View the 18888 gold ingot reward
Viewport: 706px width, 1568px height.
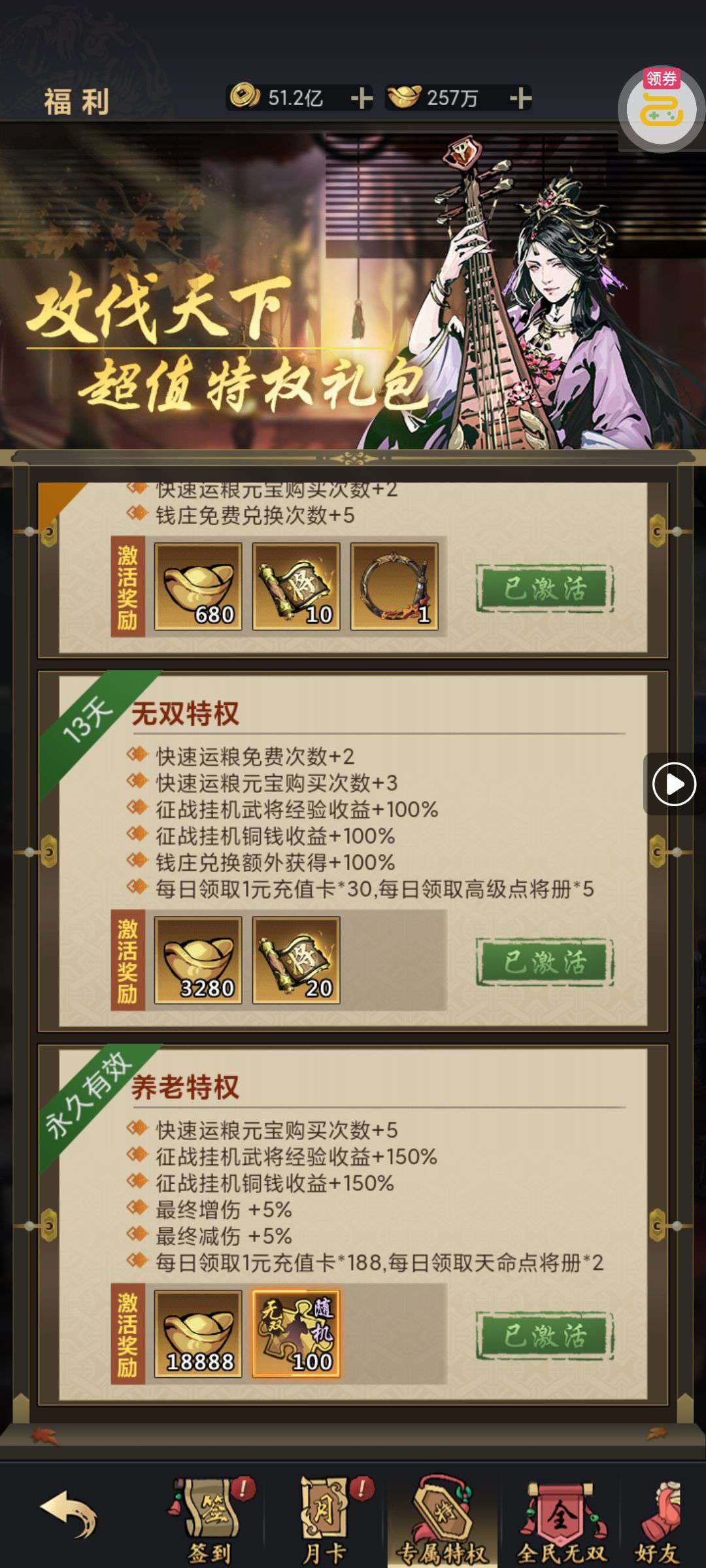click(x=198, y=1333)
